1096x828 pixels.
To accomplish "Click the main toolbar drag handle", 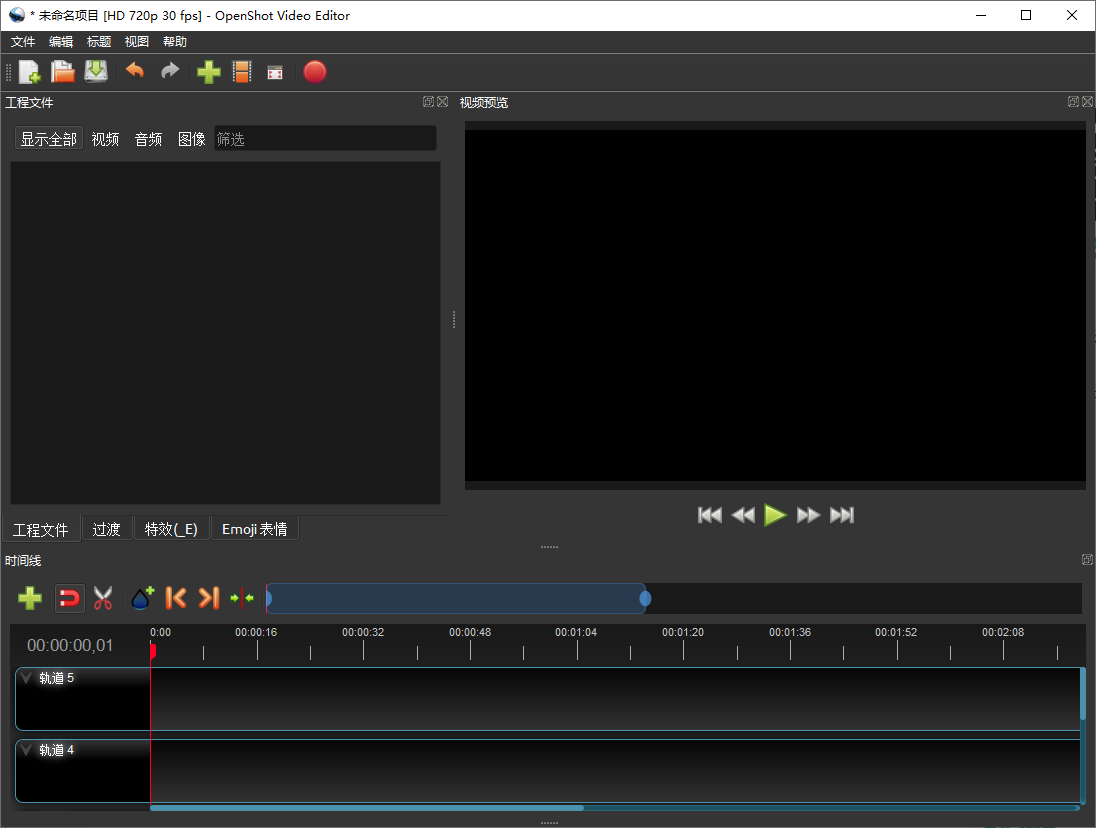I will click(8, 72).
